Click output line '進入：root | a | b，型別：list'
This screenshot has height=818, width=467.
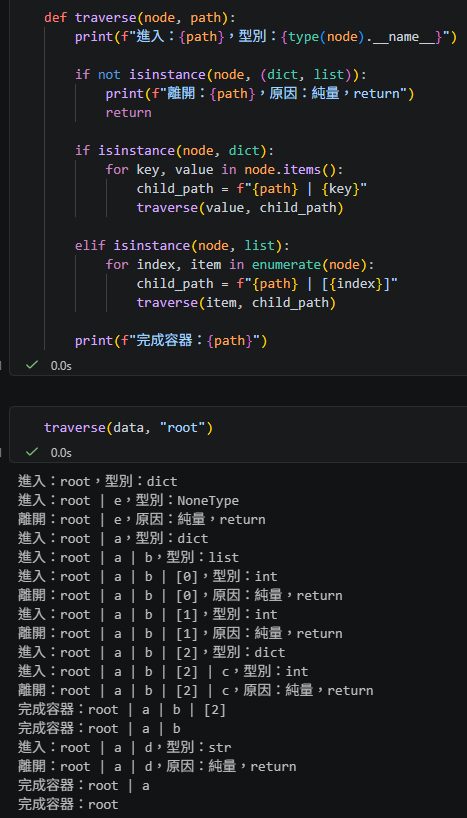pyautogui.click(x=128, y=557)
